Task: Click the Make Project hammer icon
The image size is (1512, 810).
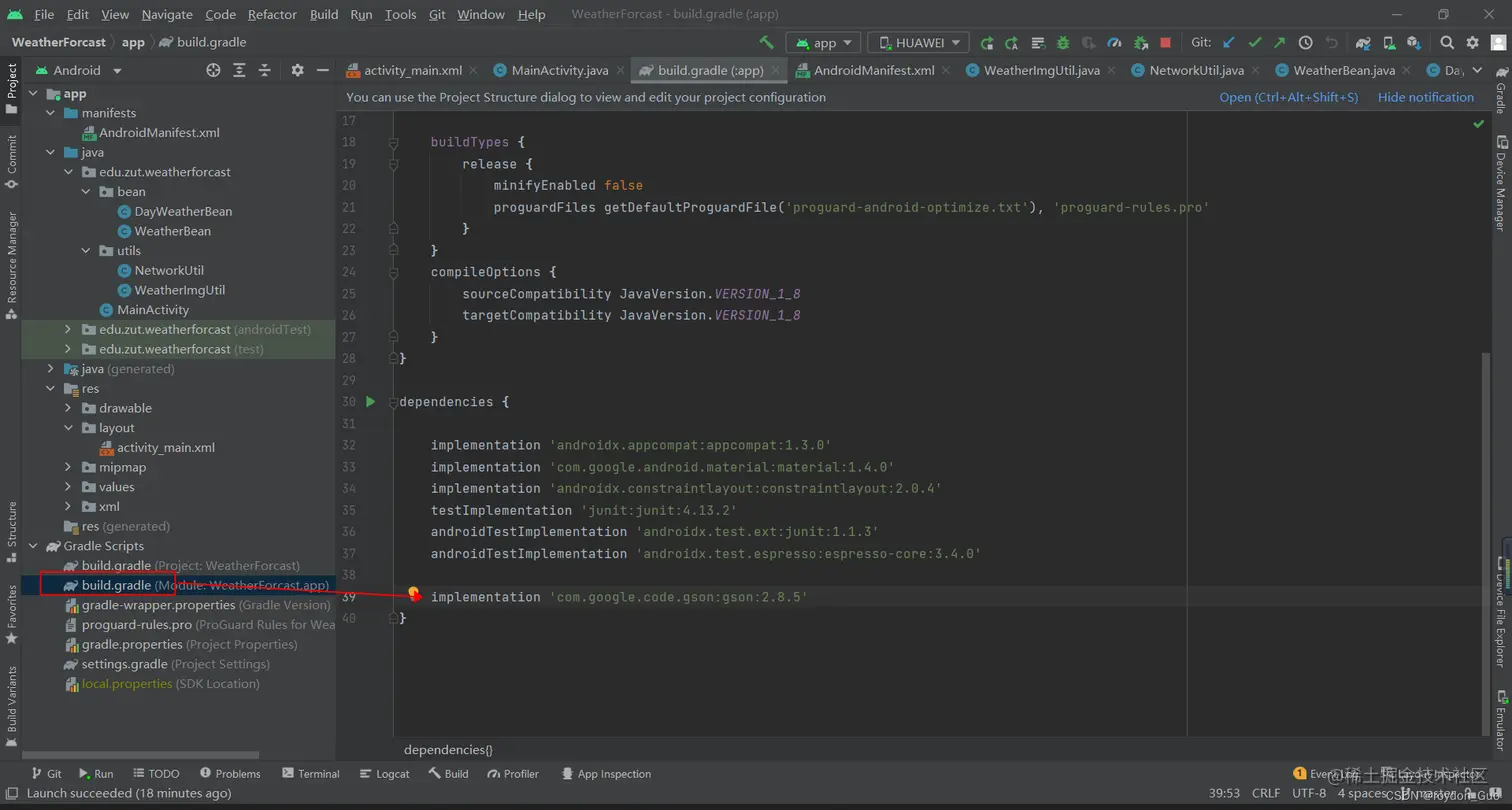Action: click(x=767, y=43)
